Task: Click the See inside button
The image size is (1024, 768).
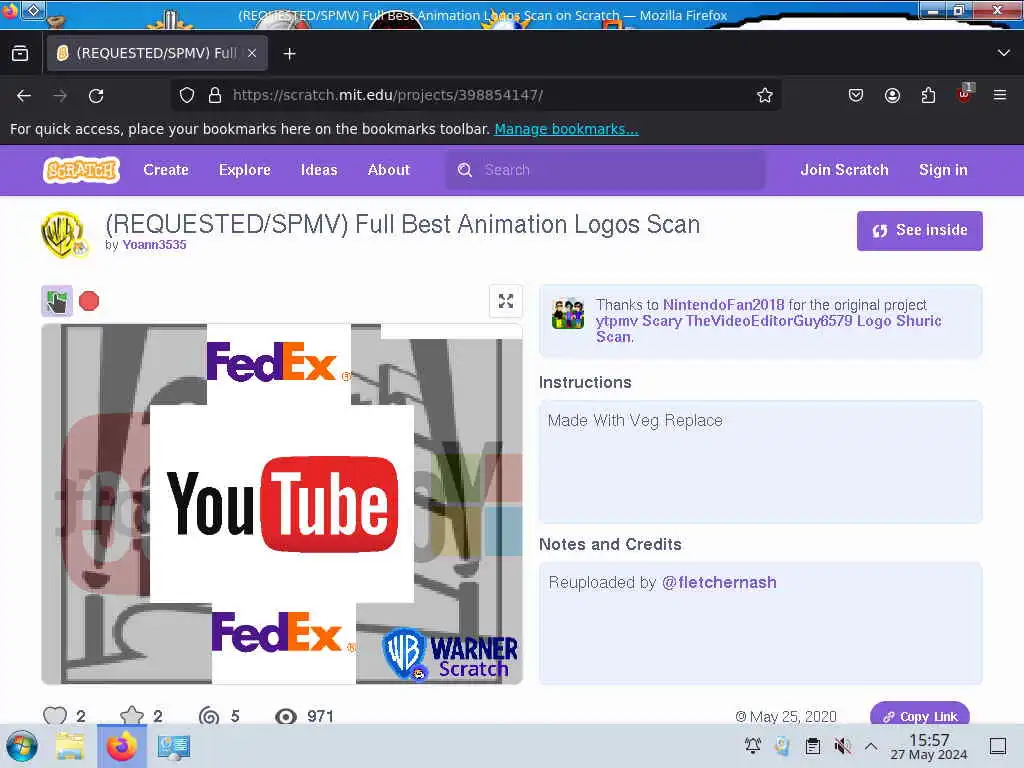Action: pos(920,231)
